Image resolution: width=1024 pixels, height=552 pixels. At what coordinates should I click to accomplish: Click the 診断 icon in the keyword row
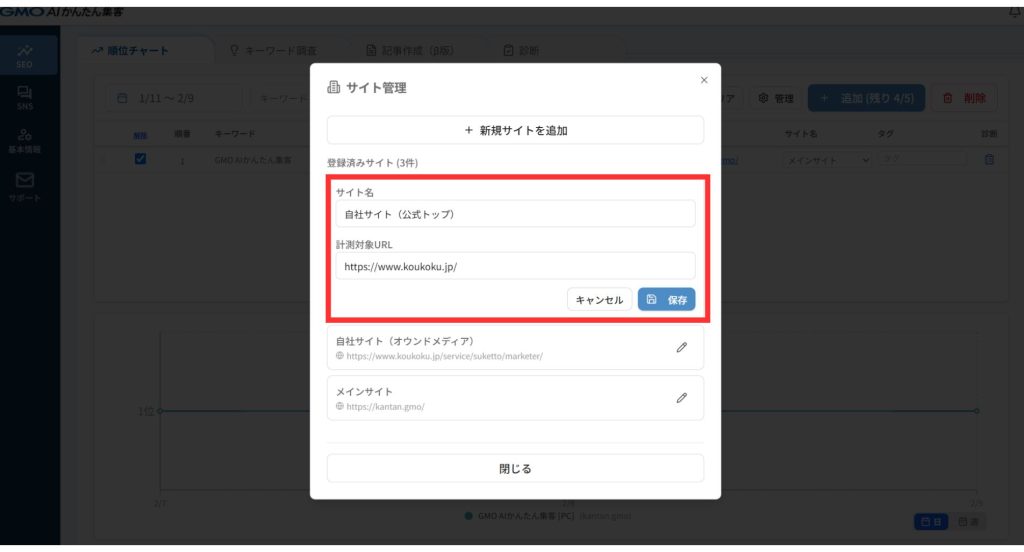pyautogui.click(x=989, y=159)
